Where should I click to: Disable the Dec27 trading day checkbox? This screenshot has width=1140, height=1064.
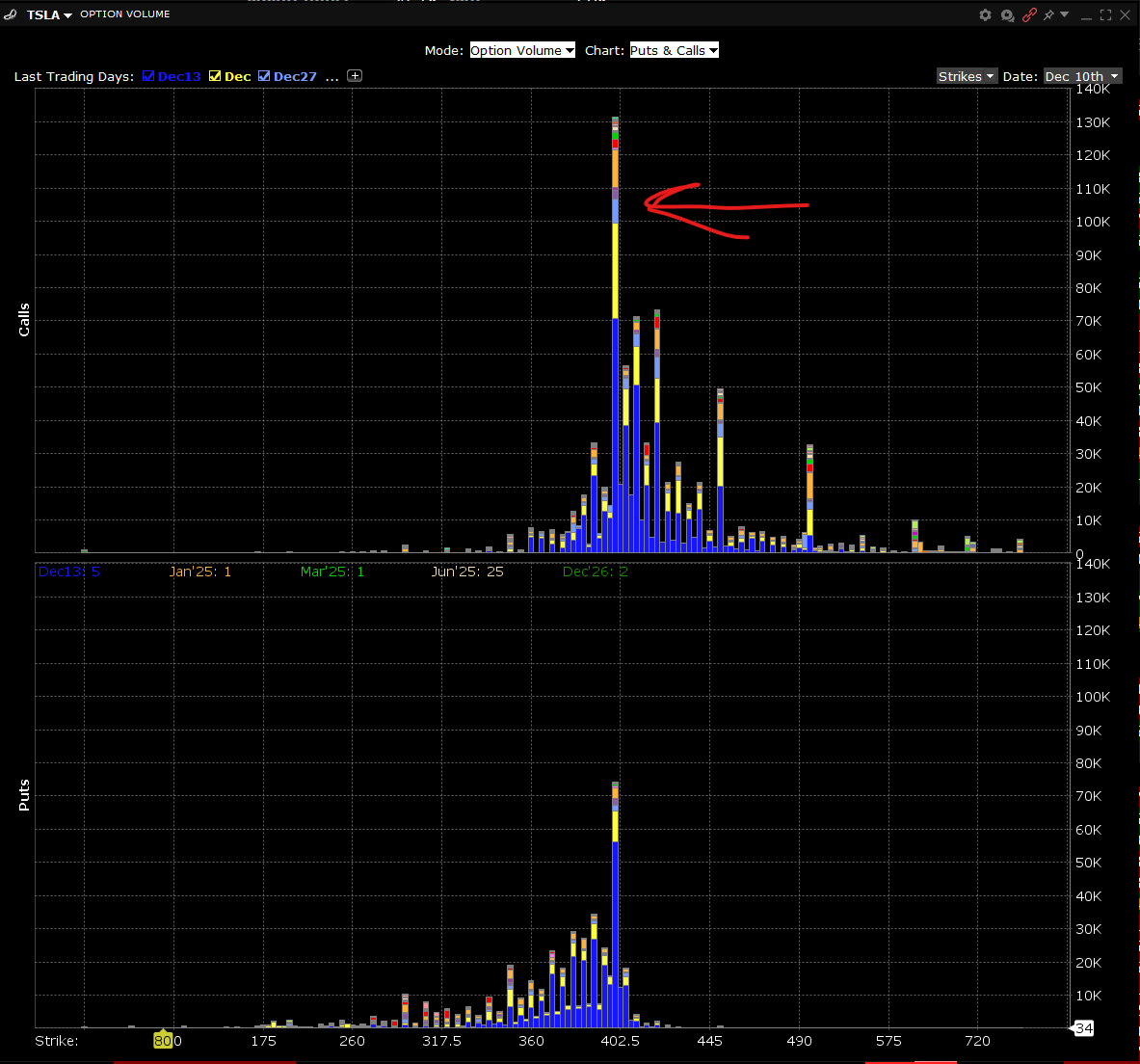click(264, 76)
